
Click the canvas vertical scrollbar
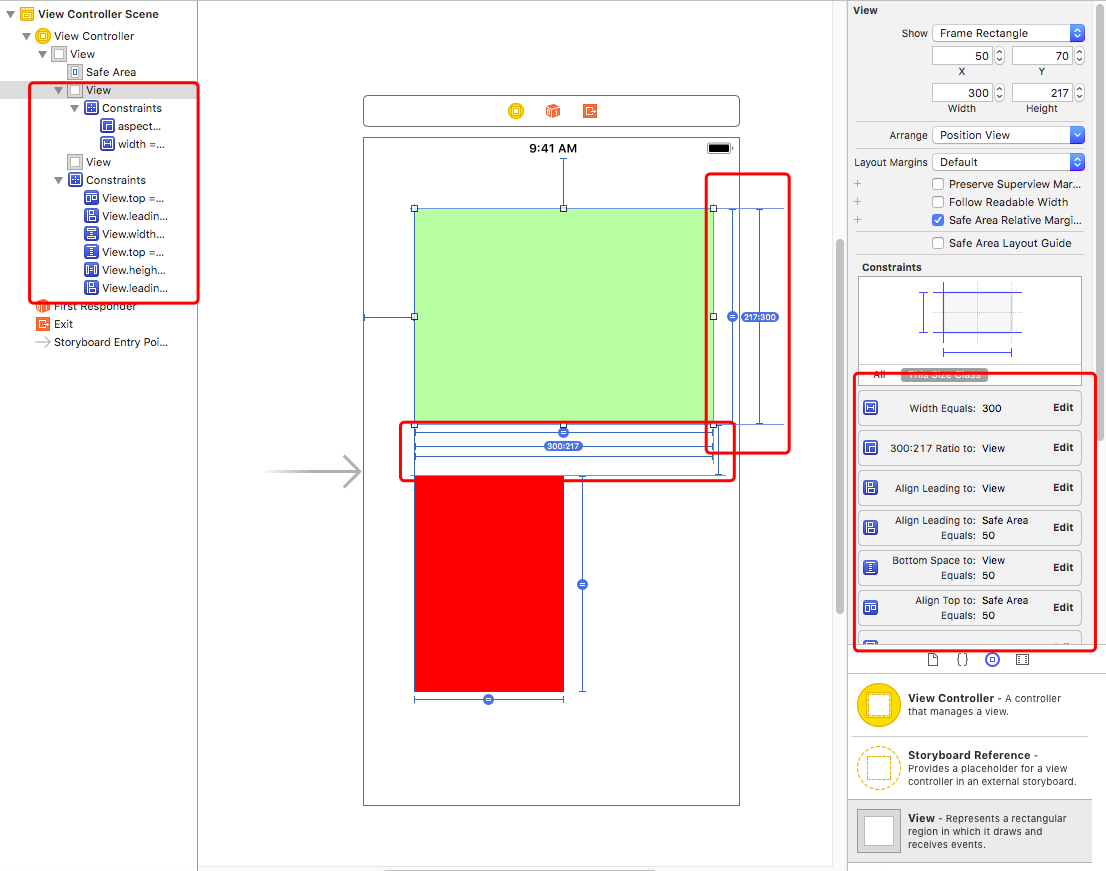[x=839, y=427]
